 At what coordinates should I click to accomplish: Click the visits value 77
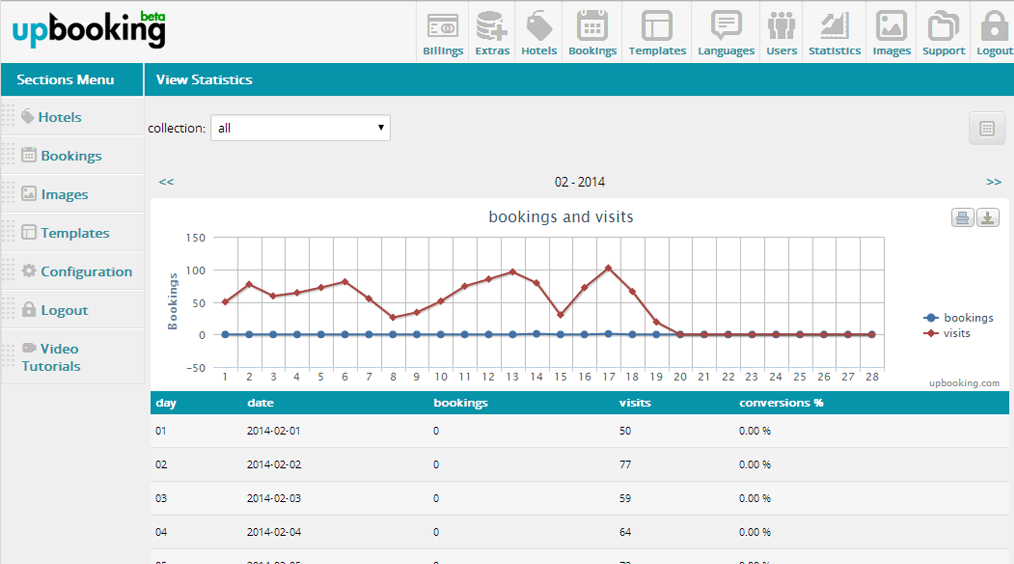(x=625, y=464)
